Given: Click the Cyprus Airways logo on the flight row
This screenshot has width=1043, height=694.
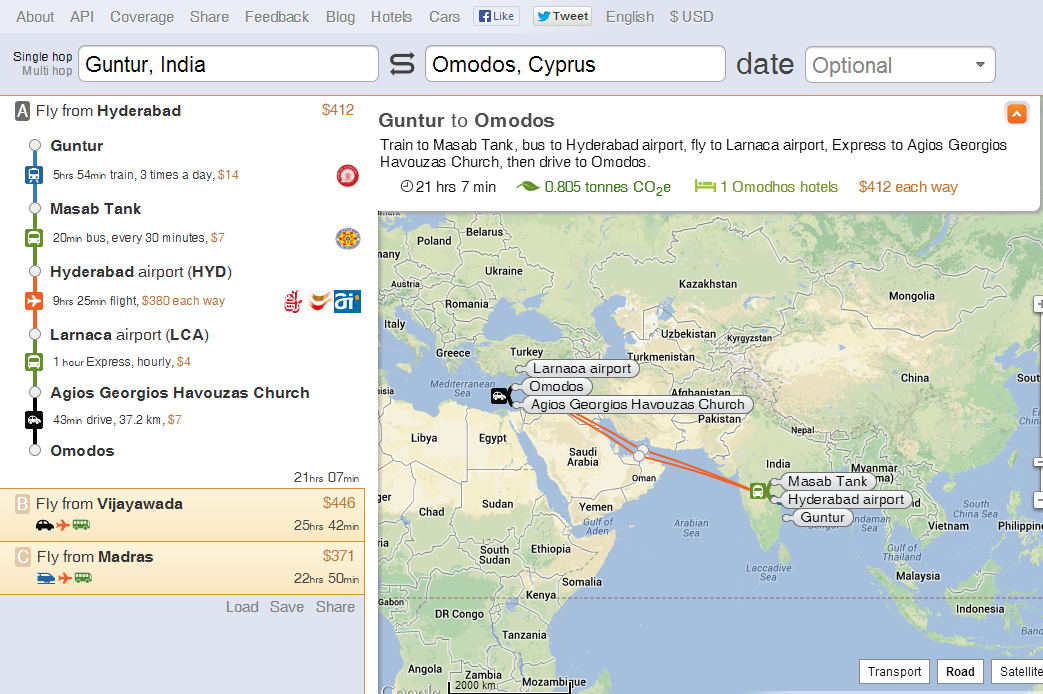Looking at the screenshot, I should point(320,301).
